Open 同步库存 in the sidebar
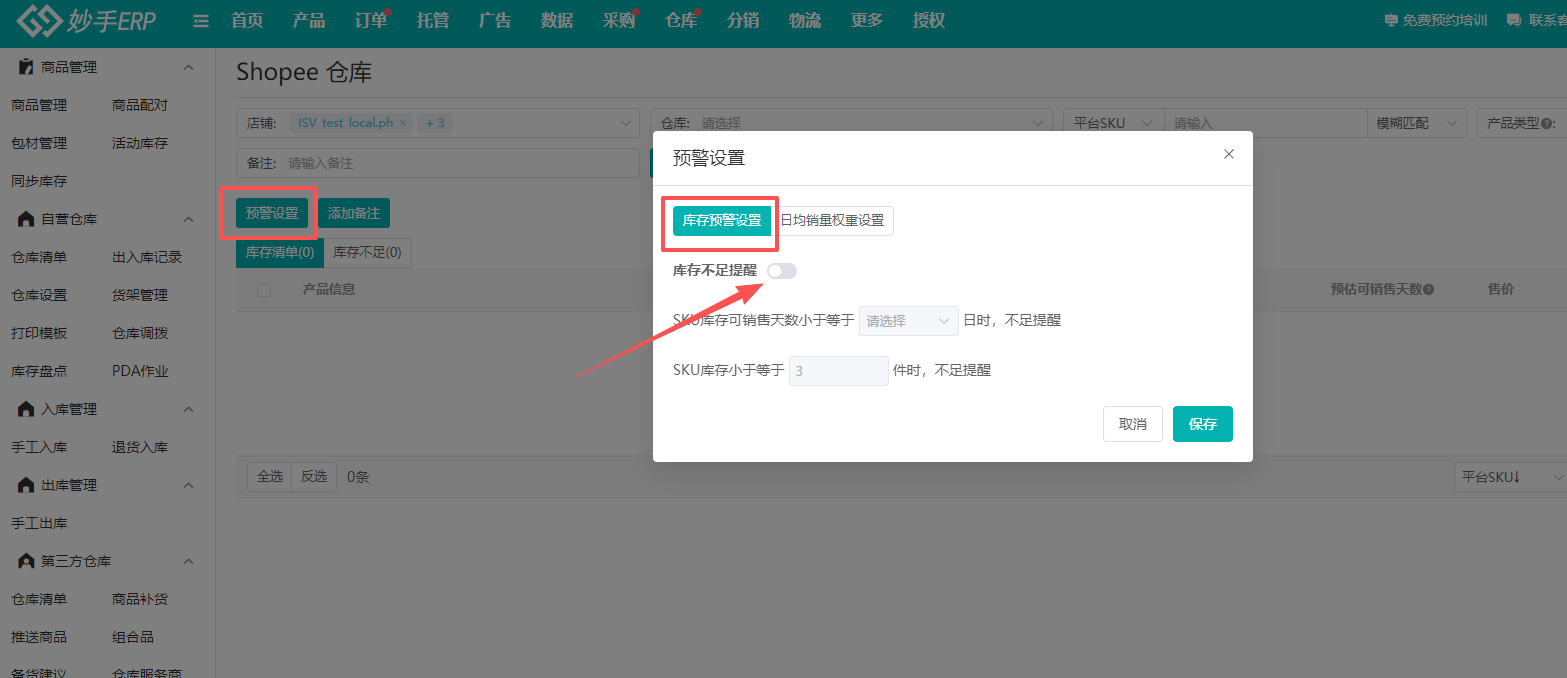 coord(39,181)
